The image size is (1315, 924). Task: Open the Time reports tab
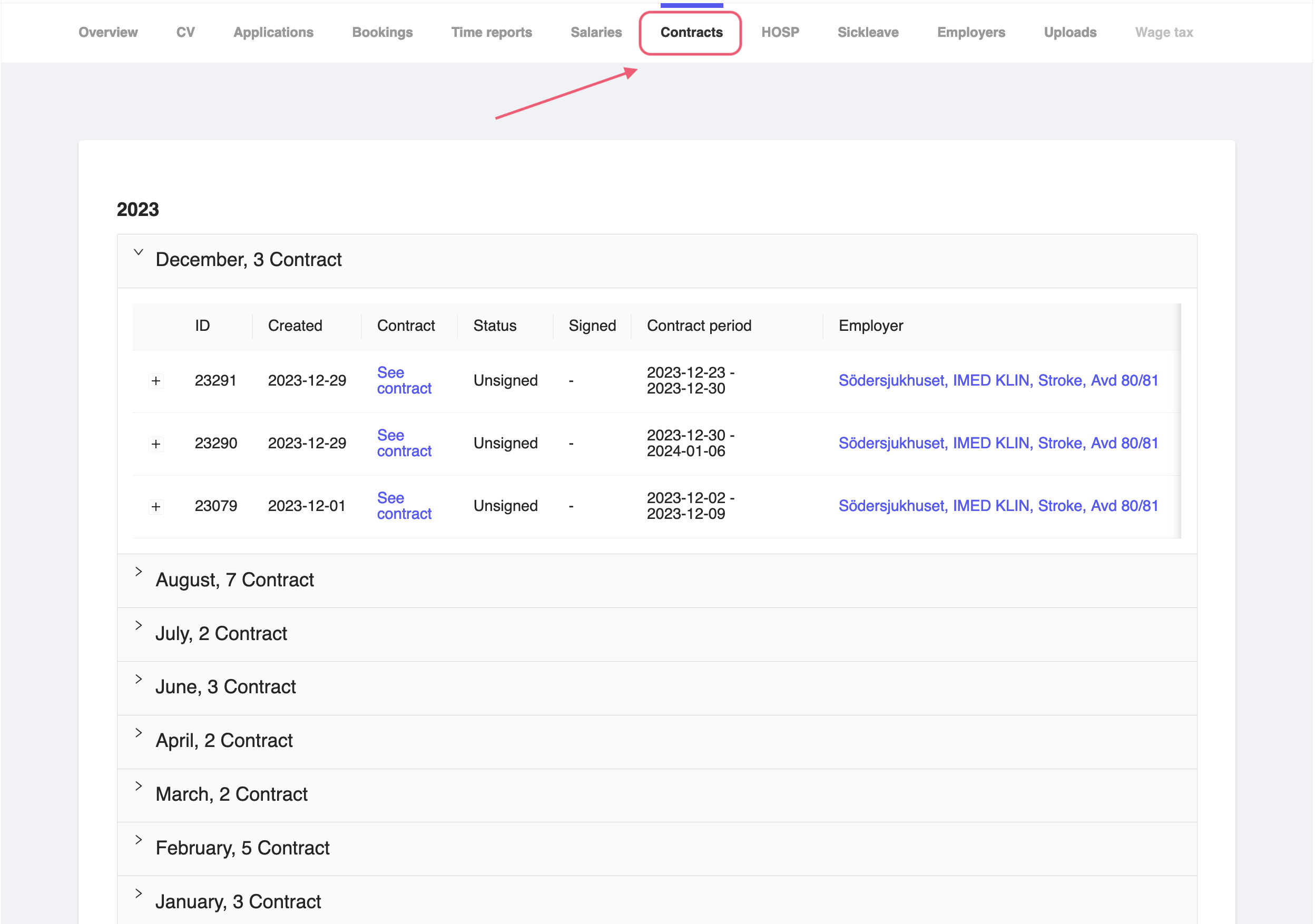click(x=492, y=32)
